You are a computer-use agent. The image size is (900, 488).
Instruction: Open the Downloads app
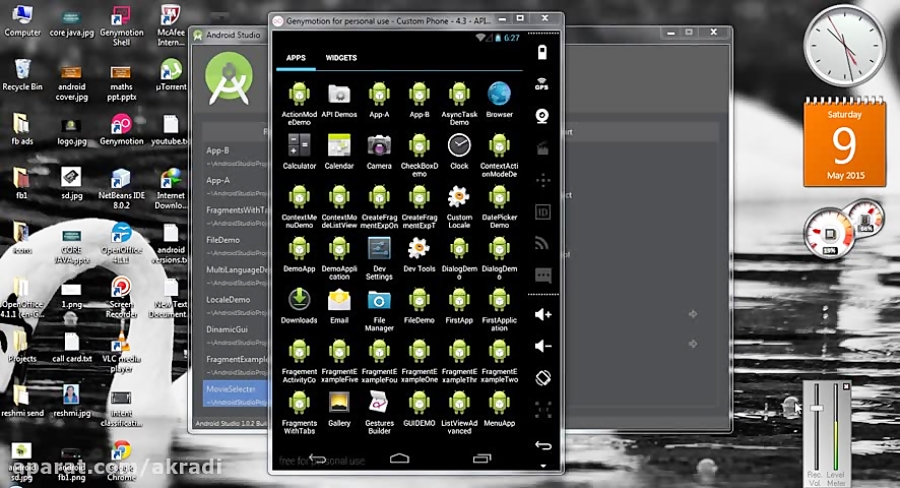point(299,306)
